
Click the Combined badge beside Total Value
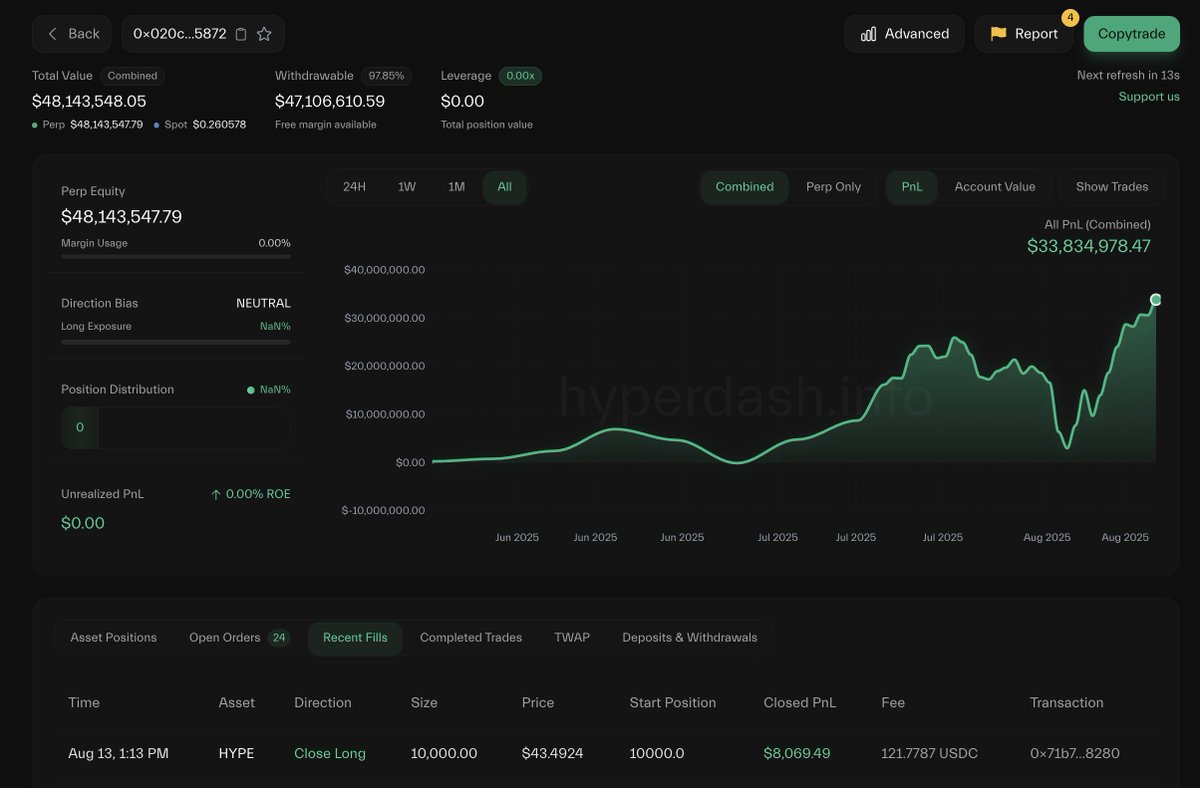point(132,76)
